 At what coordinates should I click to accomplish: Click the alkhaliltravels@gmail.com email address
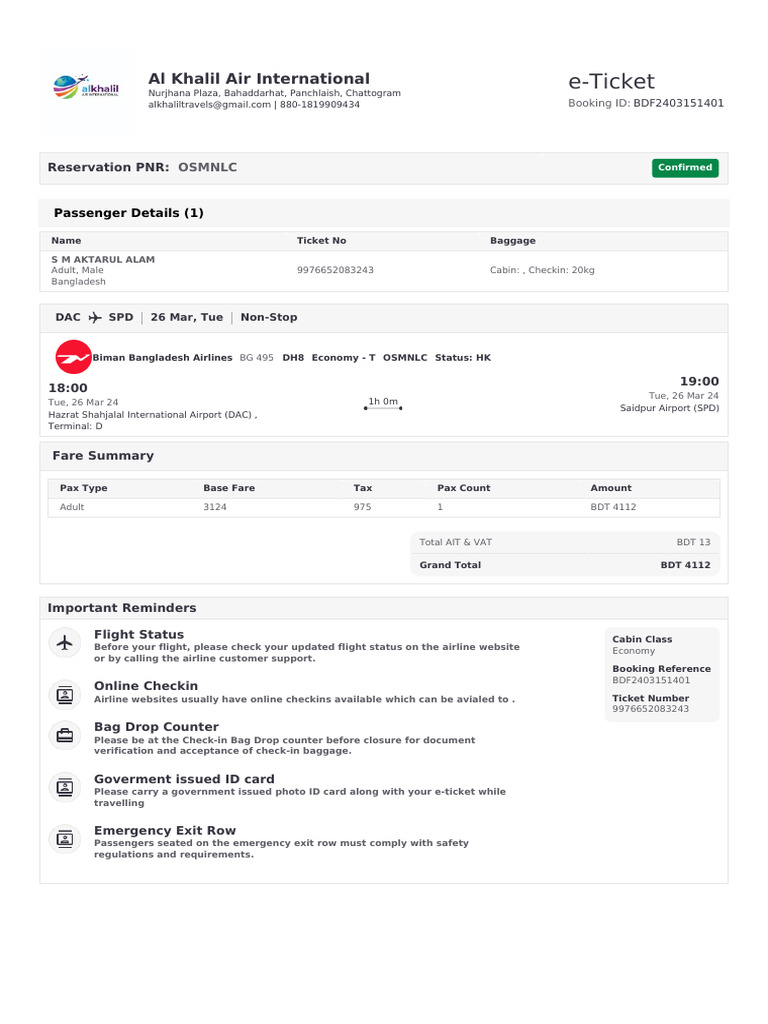click(210, 104)
